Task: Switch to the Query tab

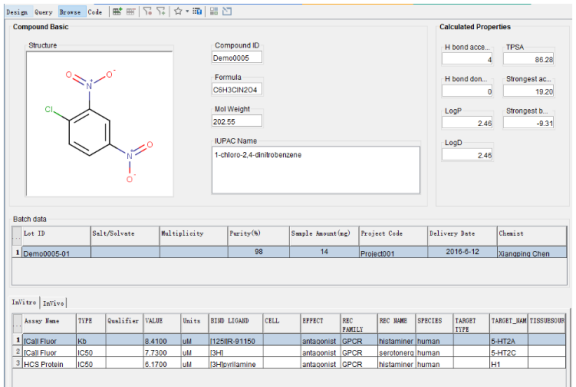Action: tap(44, 12)
